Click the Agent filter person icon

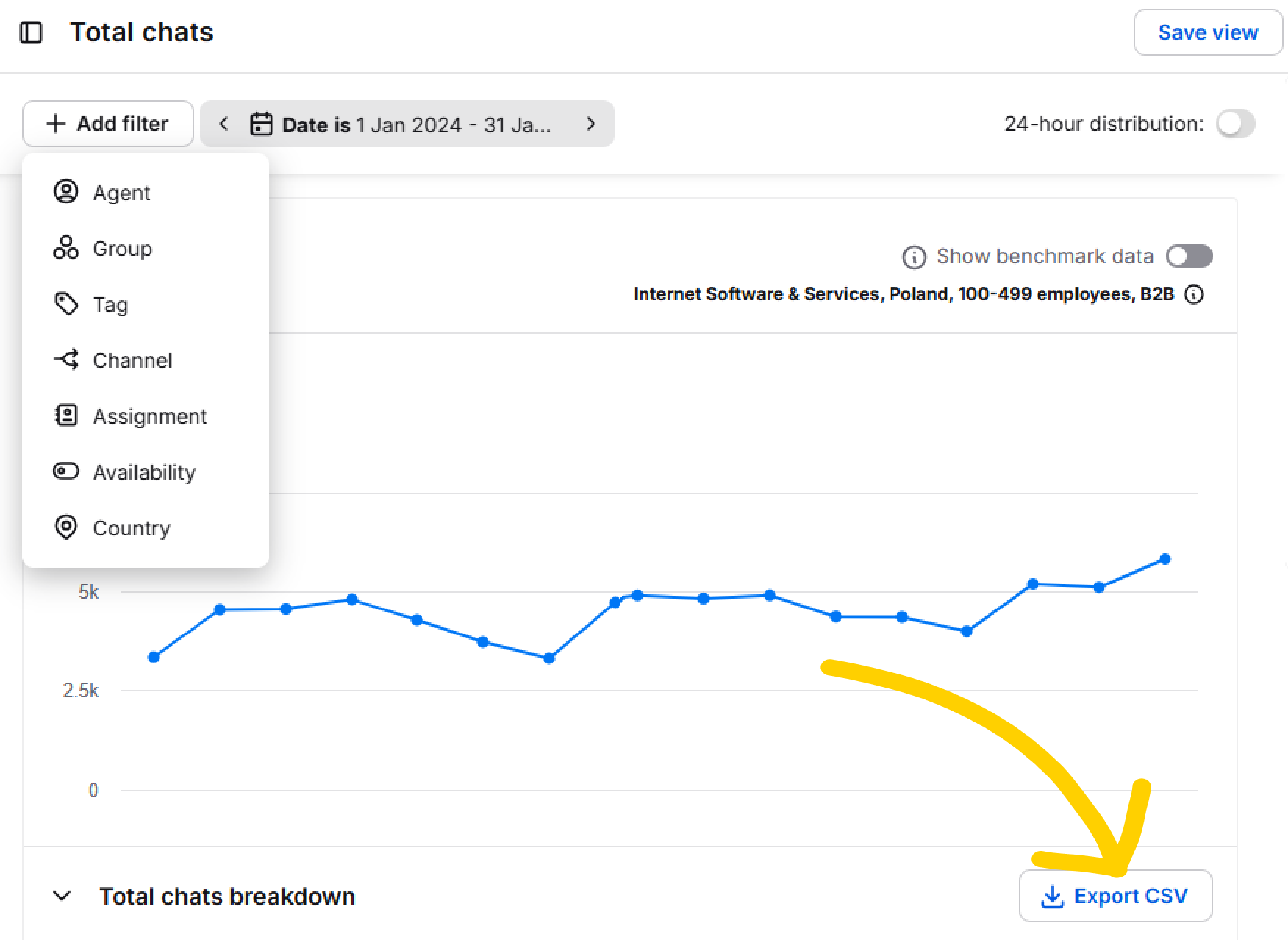pos(66,192)
